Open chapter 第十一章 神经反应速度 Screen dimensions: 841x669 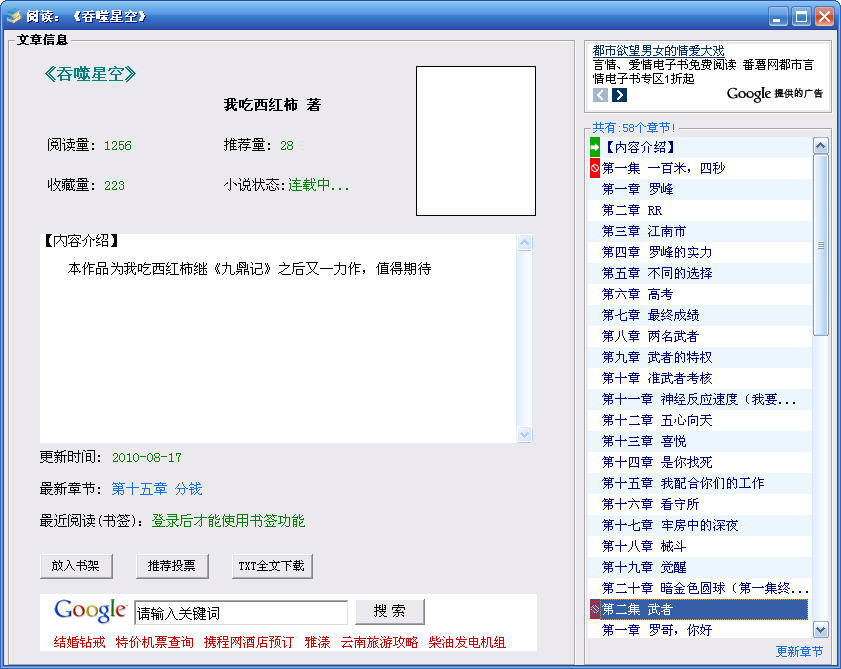(x=700, y=399)
